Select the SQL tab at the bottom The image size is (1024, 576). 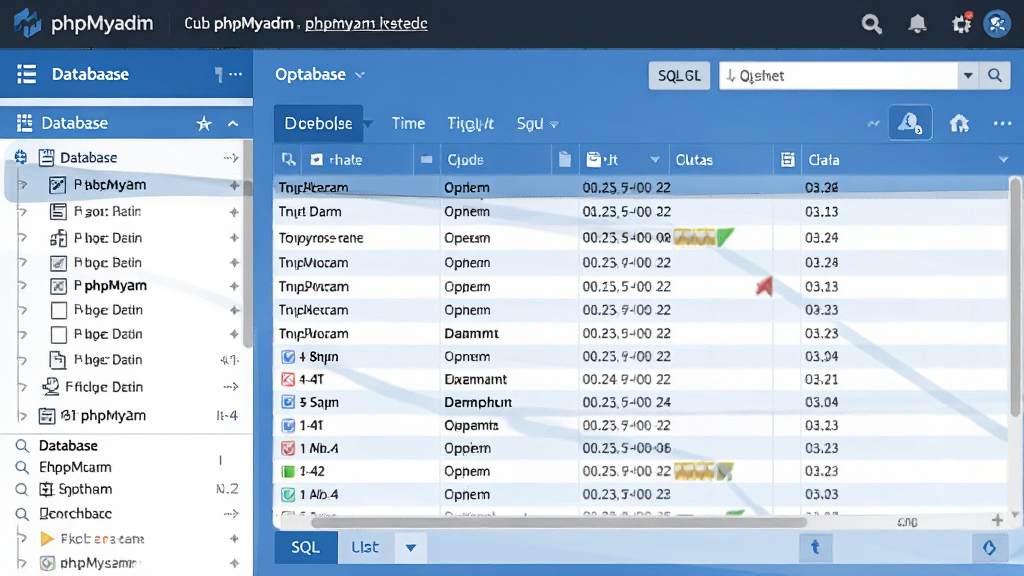[305, 547]
